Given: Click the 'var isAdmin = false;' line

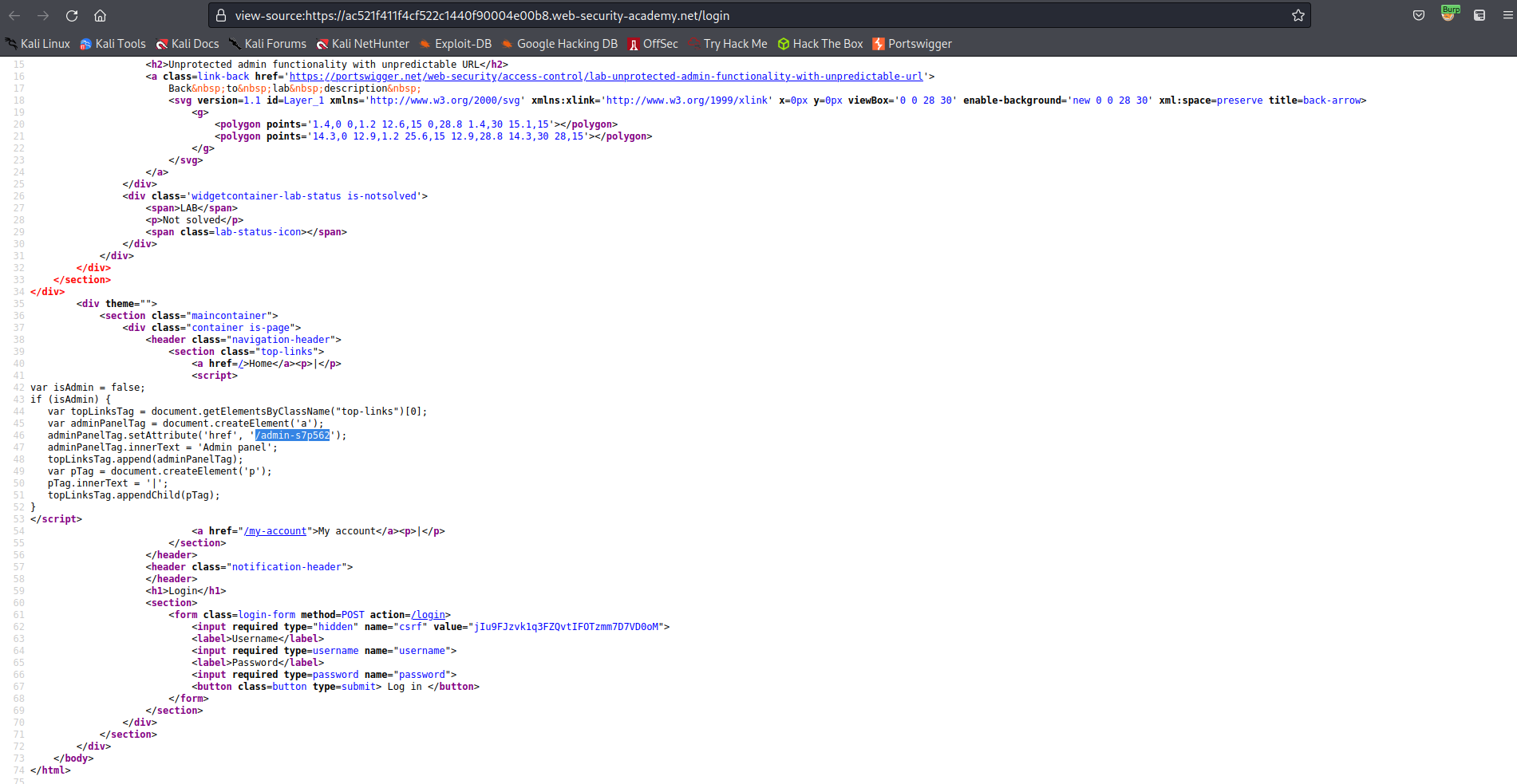Looking at the screenshot, I should pos(88,388).
